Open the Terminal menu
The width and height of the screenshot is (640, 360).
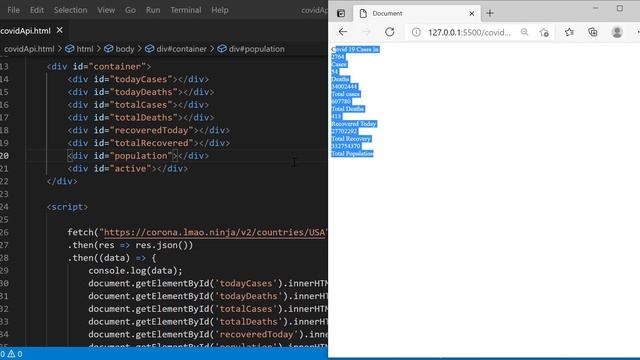click(186, 10)
